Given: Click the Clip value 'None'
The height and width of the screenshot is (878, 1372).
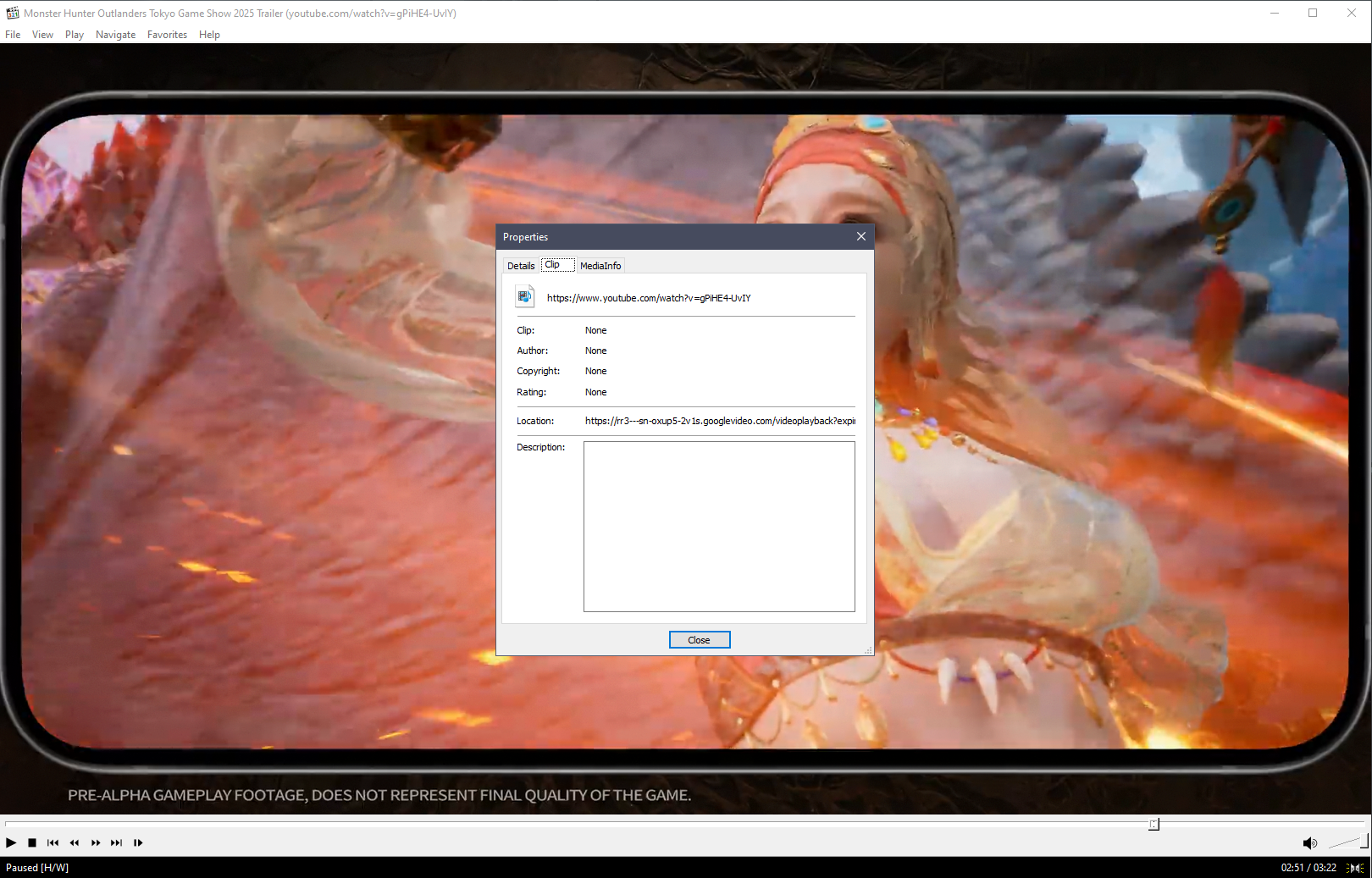Looking at the screenshot, I should click(x=596, y=330).
